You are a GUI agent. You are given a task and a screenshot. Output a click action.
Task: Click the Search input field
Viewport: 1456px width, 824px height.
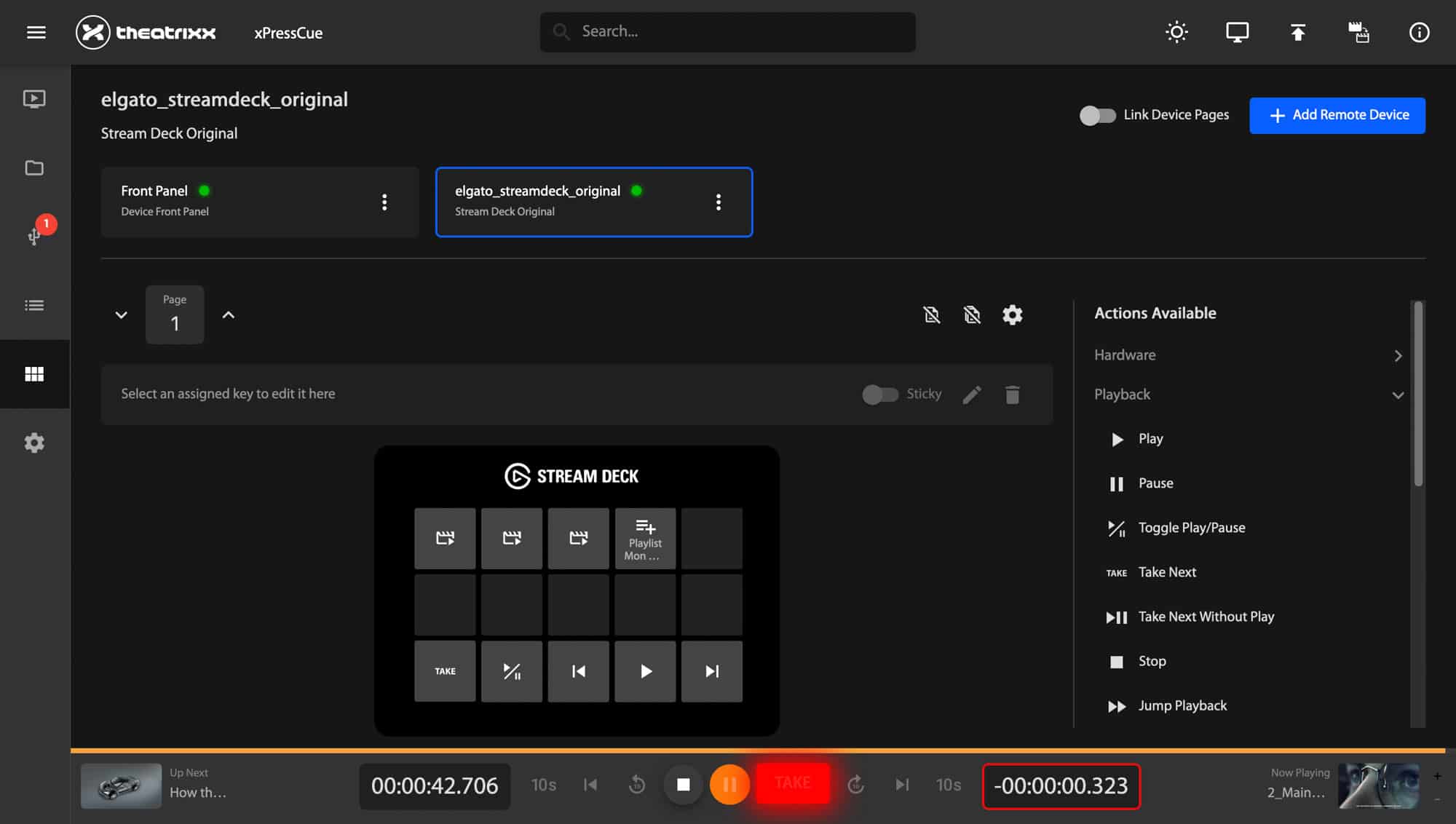tap(728, 32)
